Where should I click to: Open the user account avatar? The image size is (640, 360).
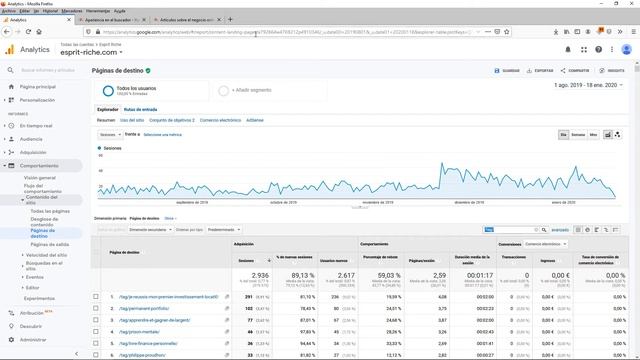point(627,49)
